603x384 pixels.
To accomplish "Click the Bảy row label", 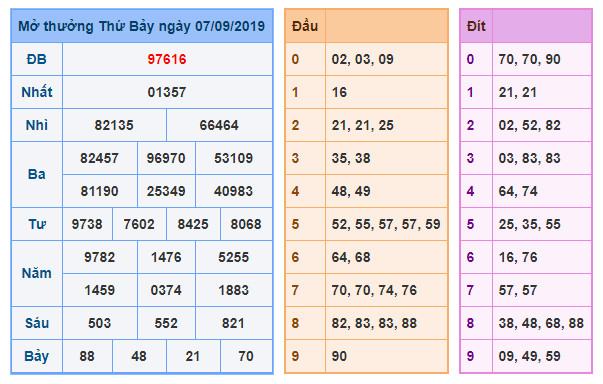I will pos(37,356).
